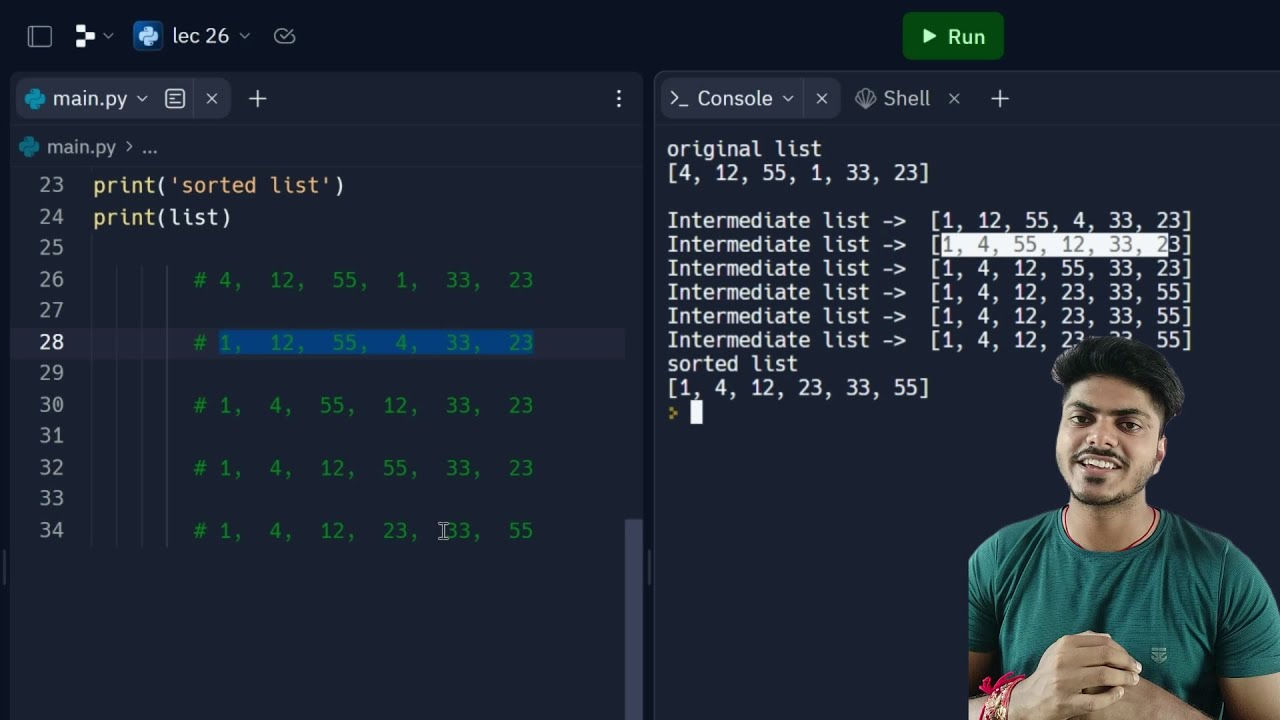Add a new editor tab with plus
The image size is (1280, 720).
pyautogui.click(x=258, y=99)
